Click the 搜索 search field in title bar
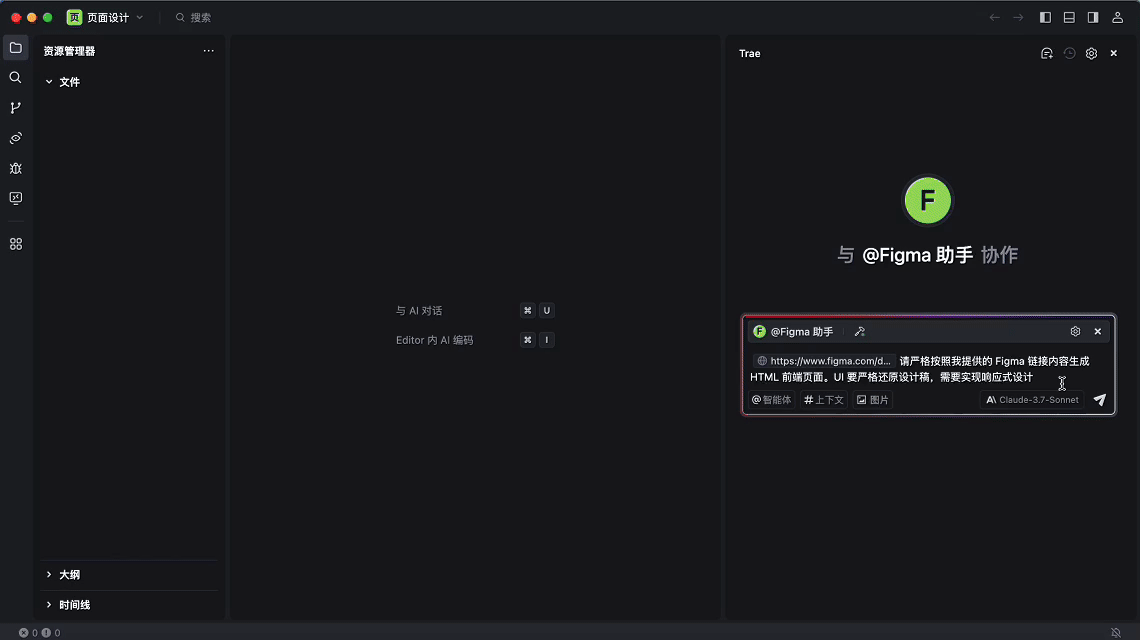This screenshot has width=1140, height=640. point(200,18)
